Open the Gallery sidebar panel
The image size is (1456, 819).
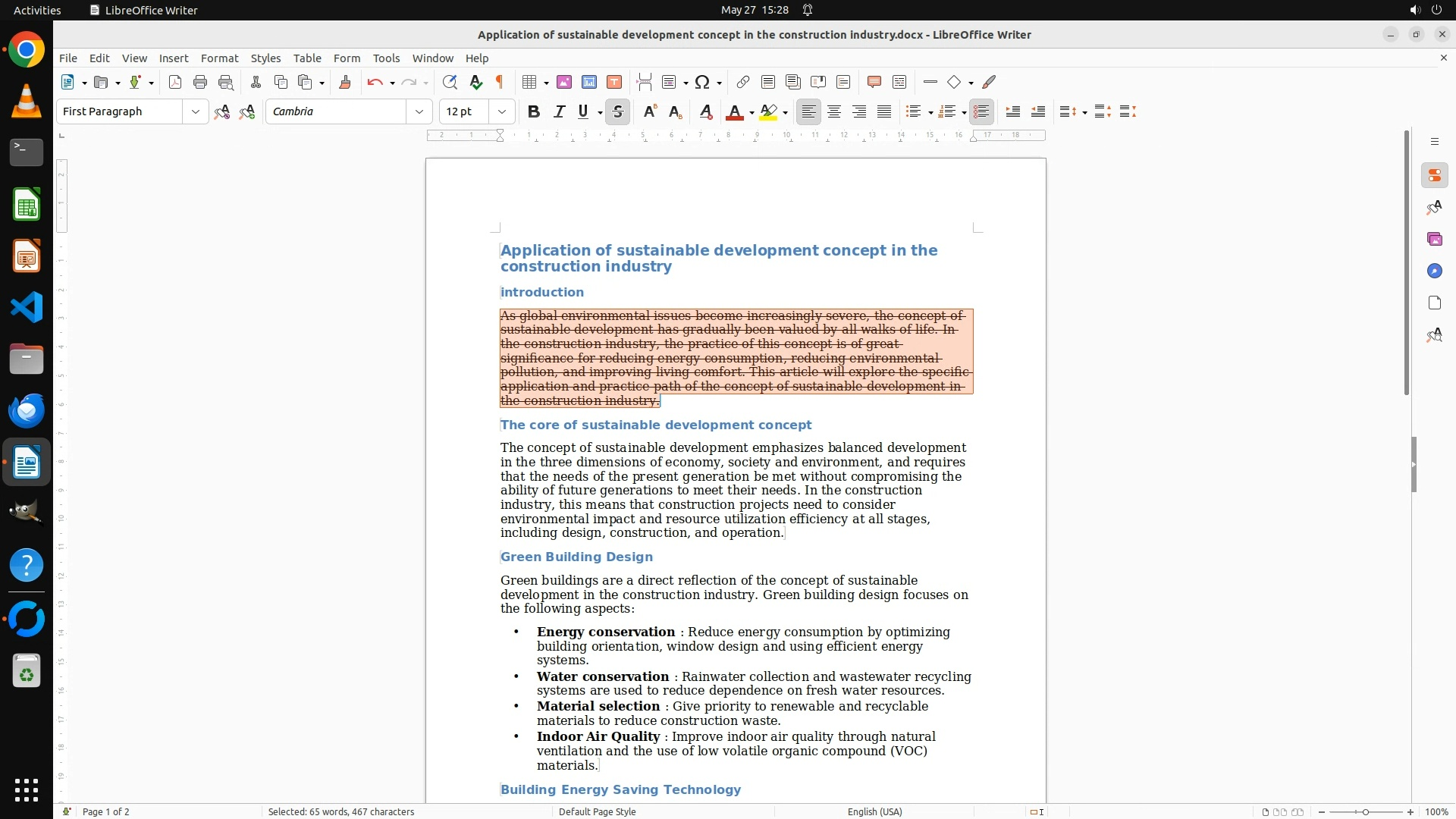(x=1434, y=239)
